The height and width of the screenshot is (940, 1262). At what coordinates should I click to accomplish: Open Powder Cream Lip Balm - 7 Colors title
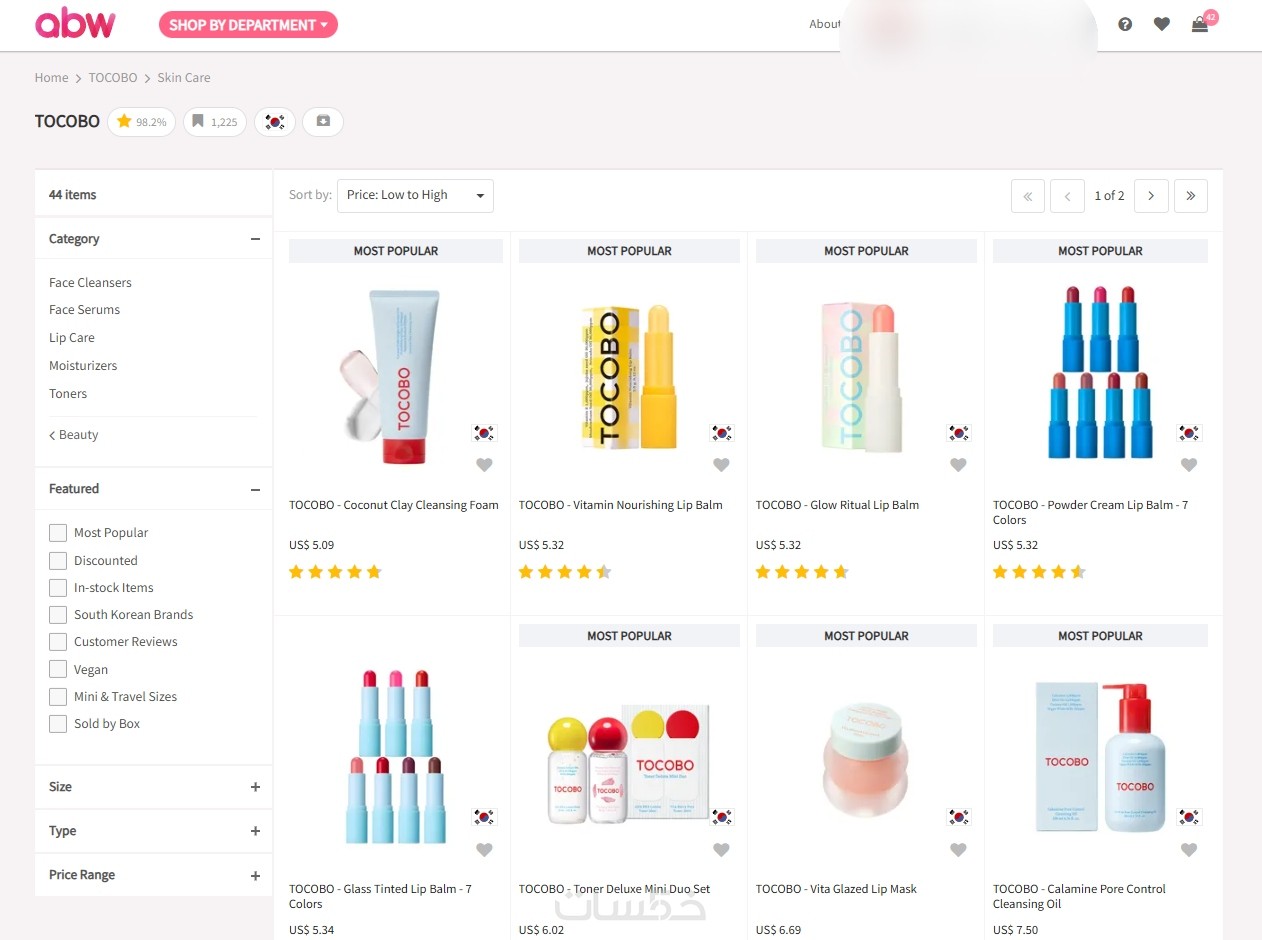click(x=1090, y=512)
